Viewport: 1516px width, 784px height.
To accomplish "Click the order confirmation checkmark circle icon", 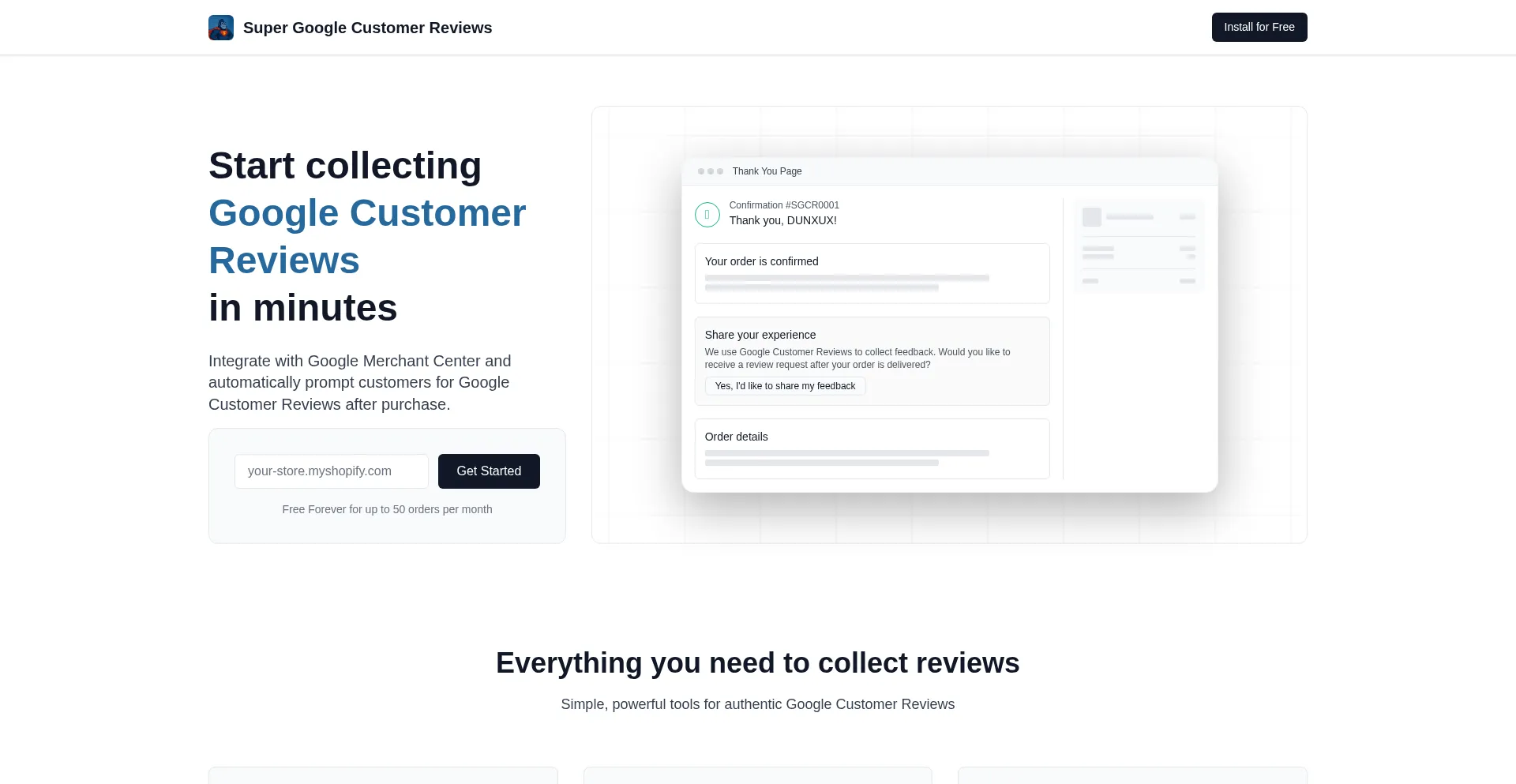I will coord(707,214).
